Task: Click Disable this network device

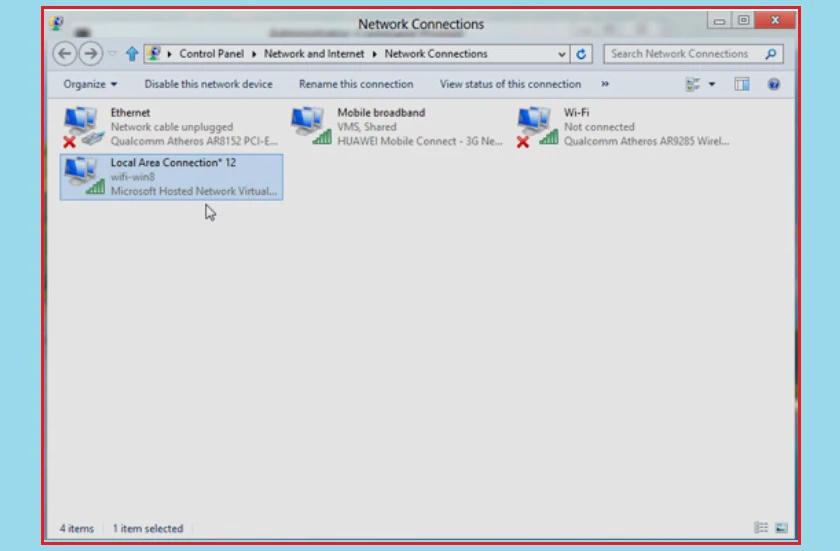Action: (x=208, y=84)
